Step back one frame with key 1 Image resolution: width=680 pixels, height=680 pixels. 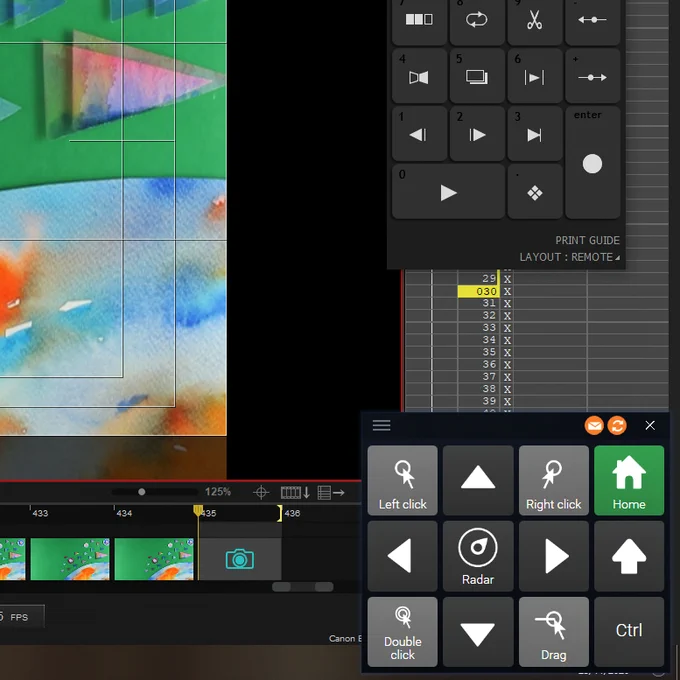pos(419,134)
